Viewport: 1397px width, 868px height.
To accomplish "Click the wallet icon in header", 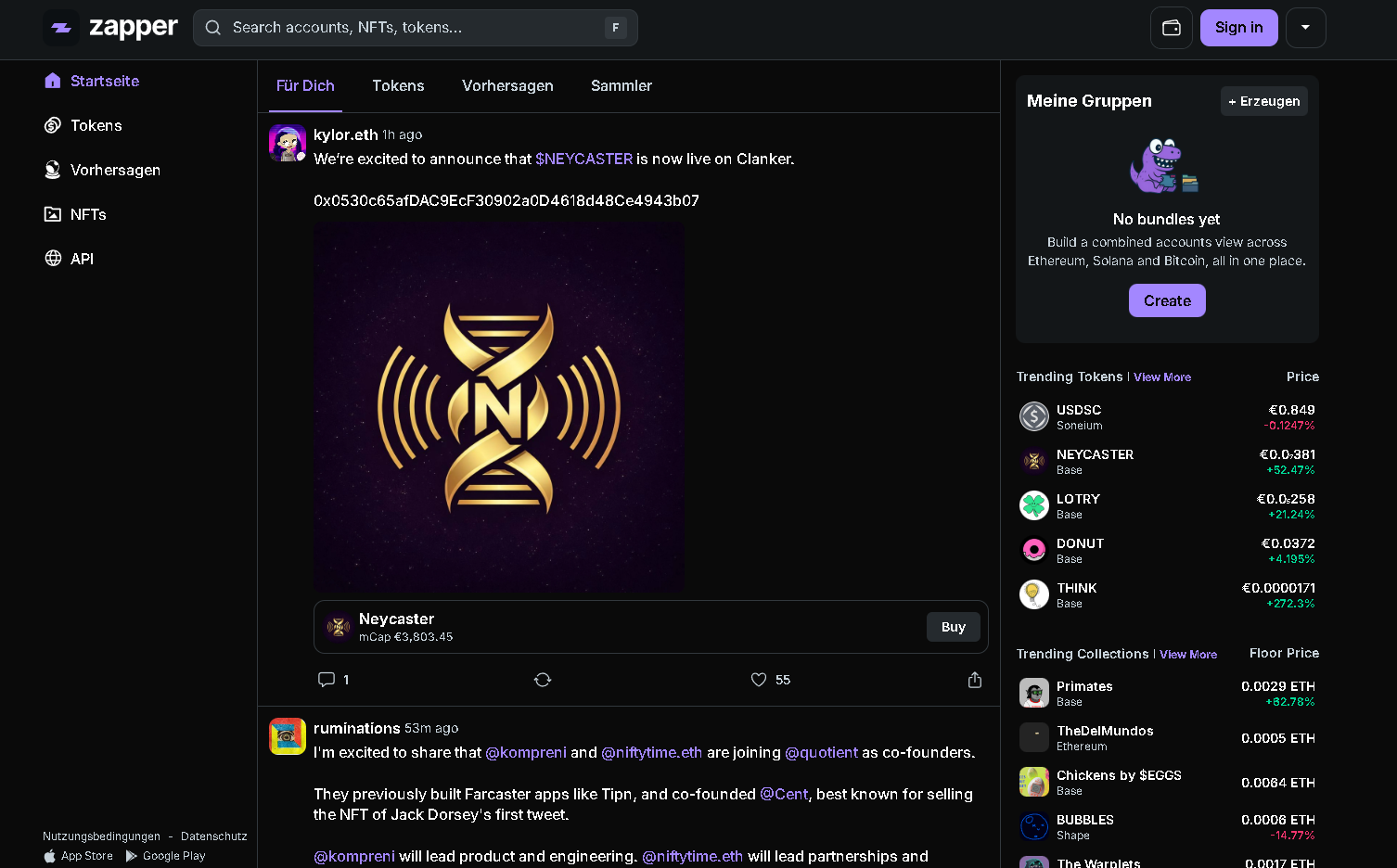I will 1171,28.
